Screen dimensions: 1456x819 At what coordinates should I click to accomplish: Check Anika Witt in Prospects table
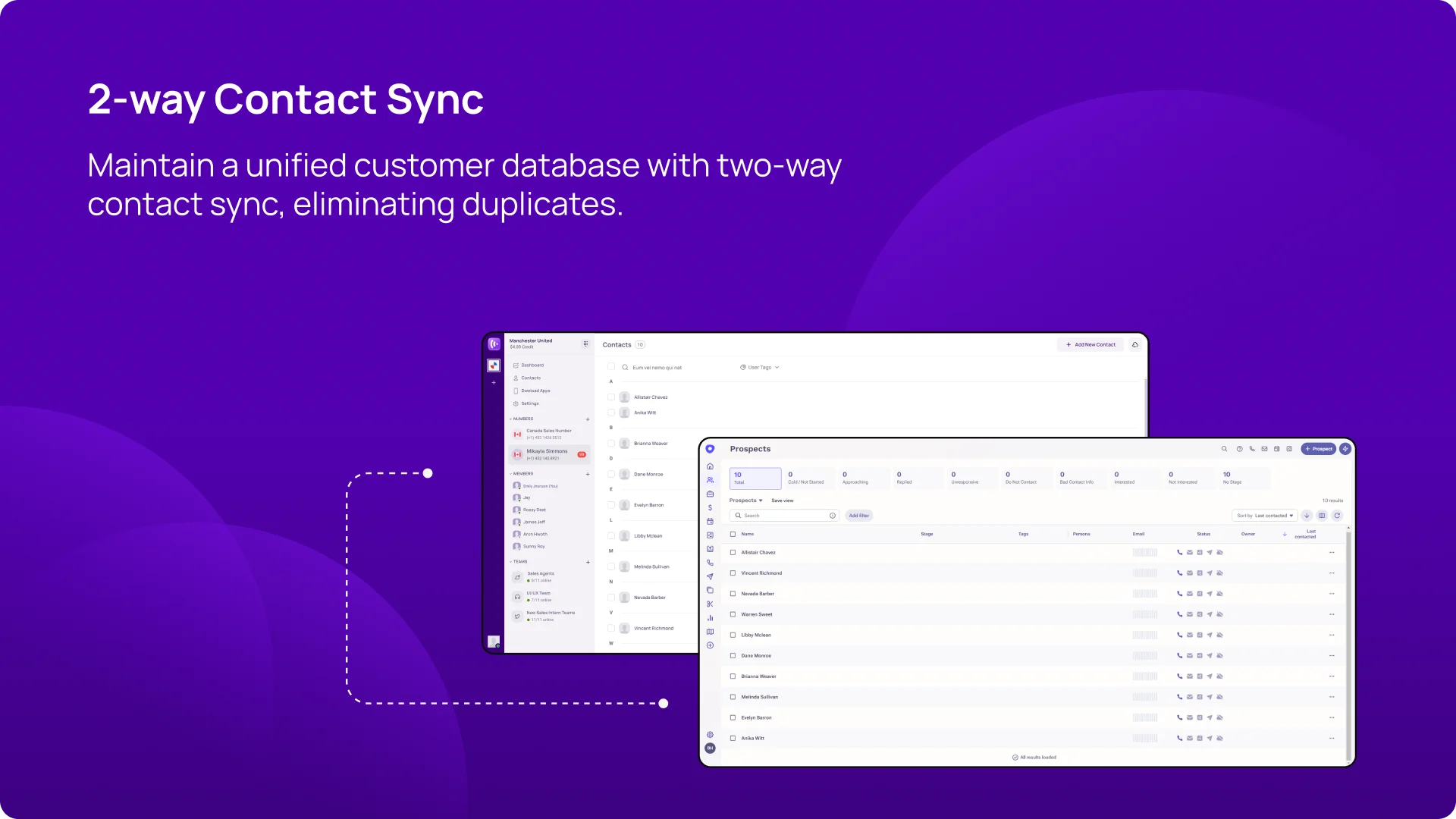tap(733, 739)
